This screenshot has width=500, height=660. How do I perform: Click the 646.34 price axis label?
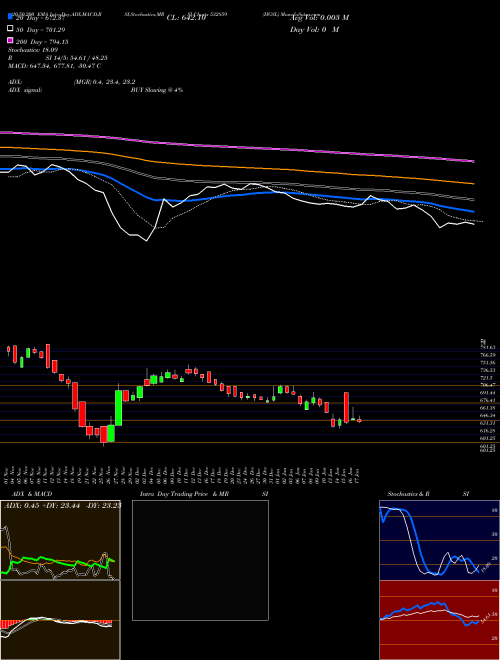pyautogui.click(x=487, y=415)
